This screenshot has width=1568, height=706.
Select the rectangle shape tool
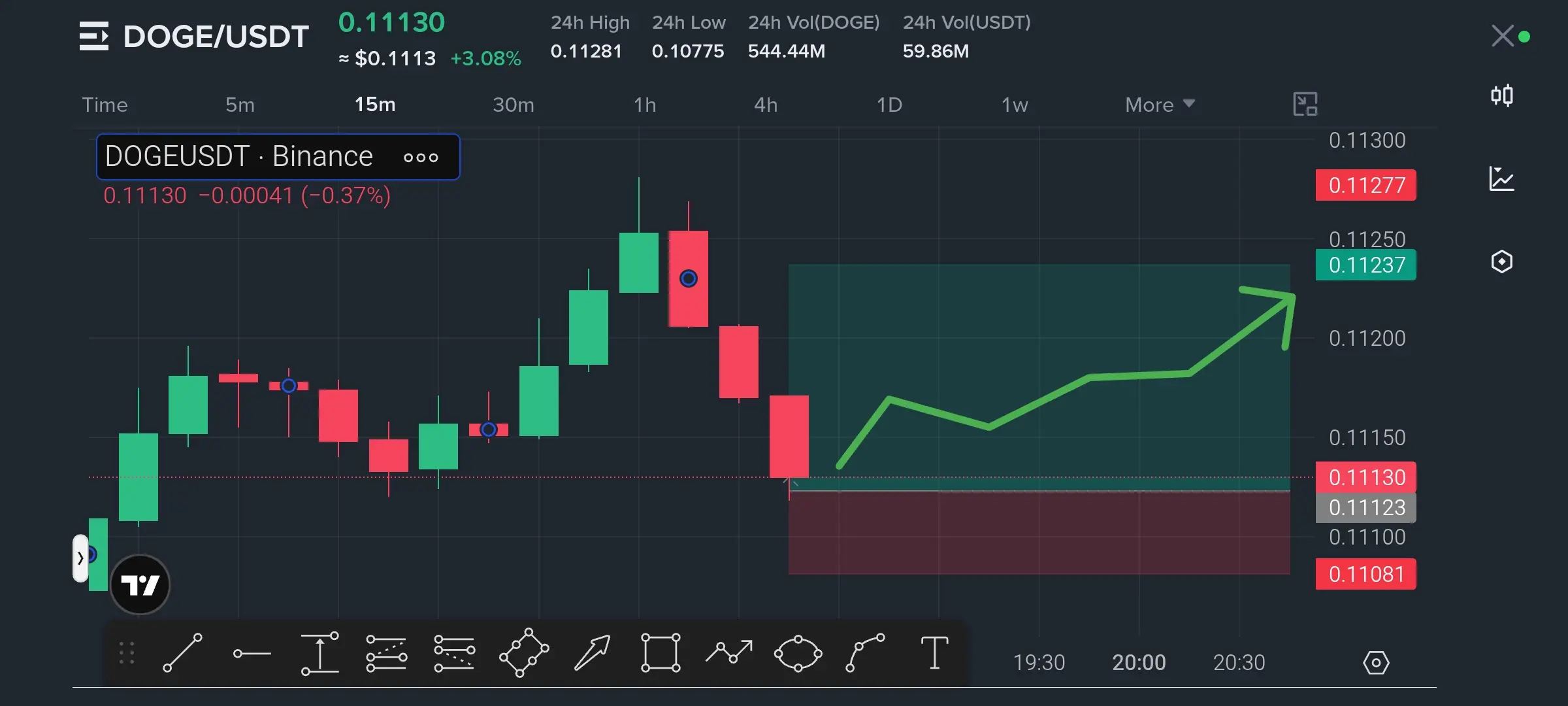click(x=661, y=652)
